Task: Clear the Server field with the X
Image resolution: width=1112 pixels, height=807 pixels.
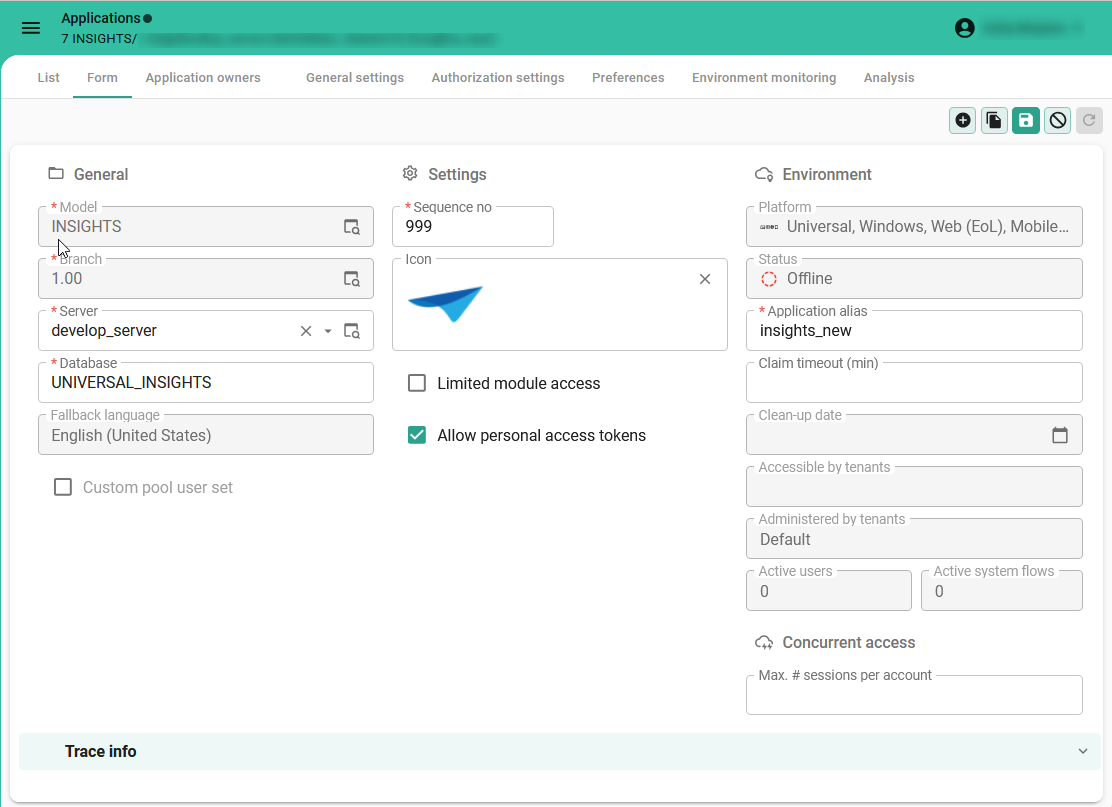Action: pyautogui.click(x=305, y=330)
